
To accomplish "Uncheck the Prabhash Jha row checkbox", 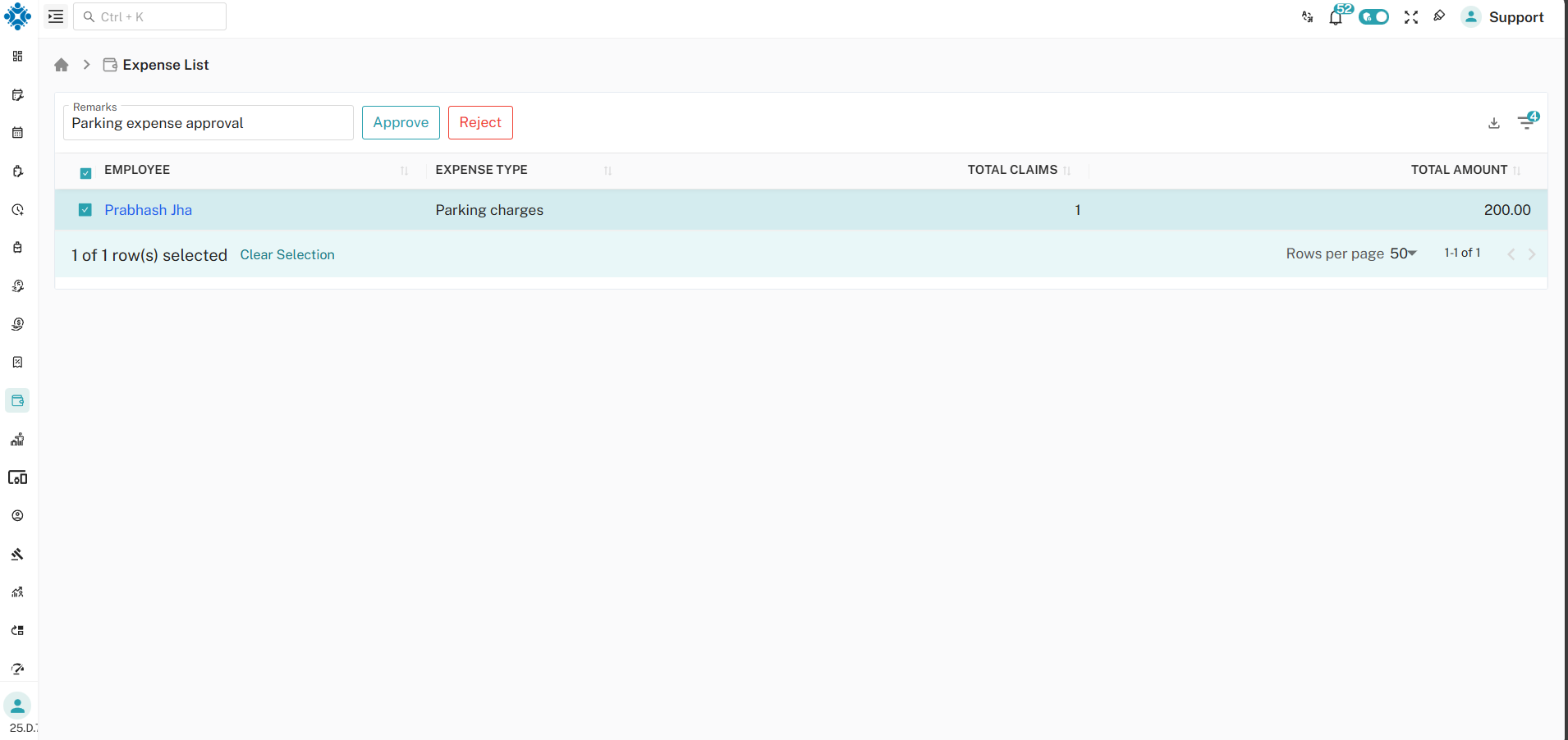I will click(x=85, y=210).
